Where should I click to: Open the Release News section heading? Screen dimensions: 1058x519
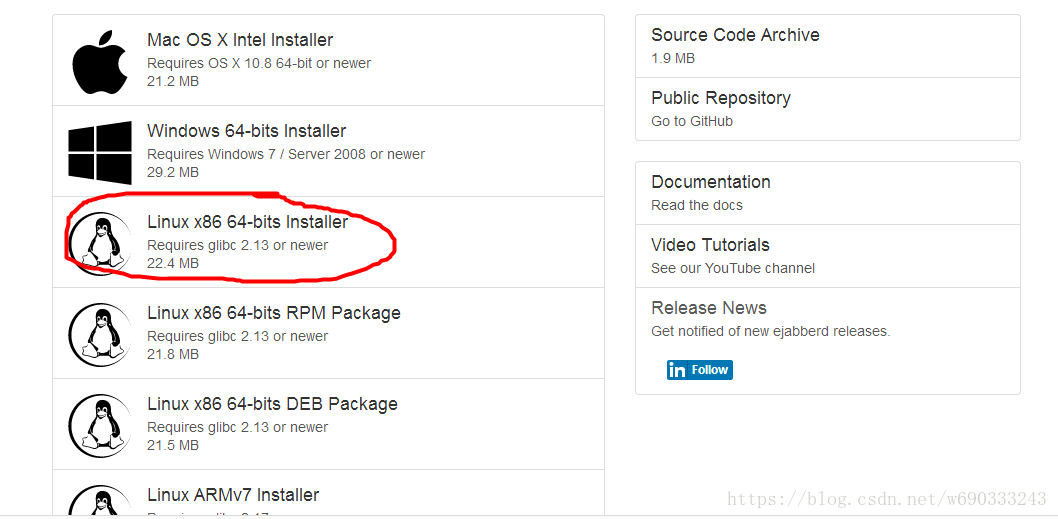pos(709,308)
